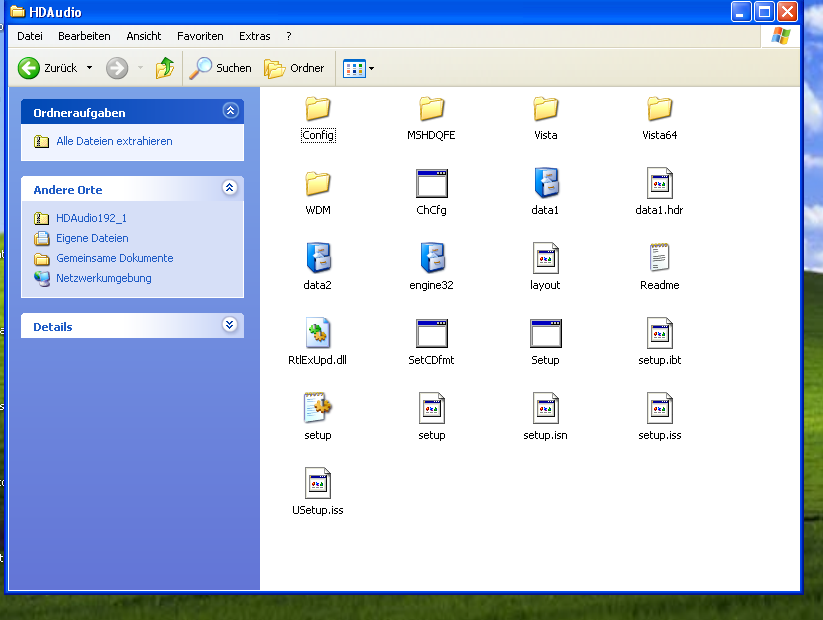Select the setup file with gear notepad icon
This screenshot has height=620, width=823.
[318, 417]
